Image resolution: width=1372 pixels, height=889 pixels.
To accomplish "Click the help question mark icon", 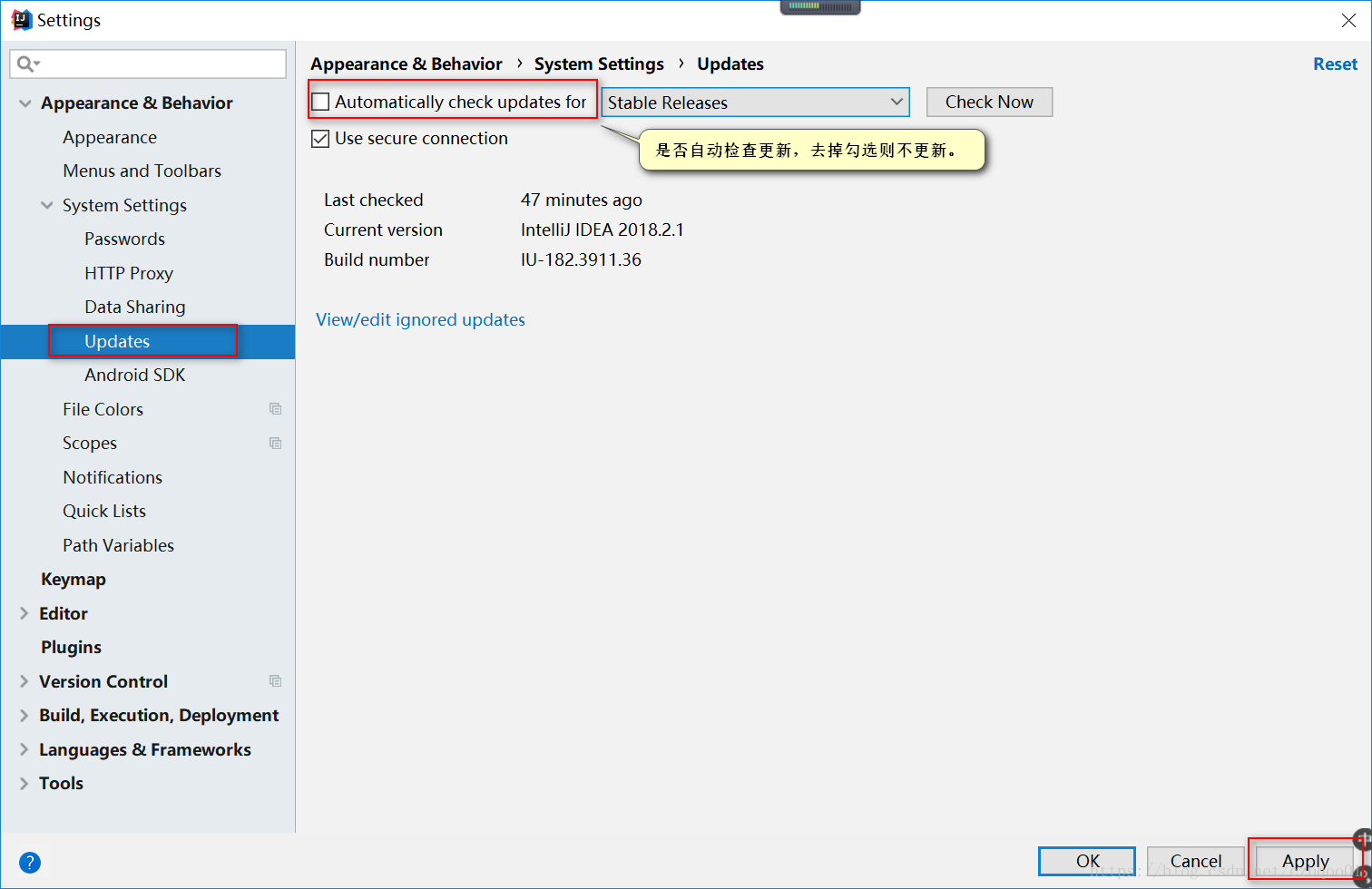I will point(30,863).
